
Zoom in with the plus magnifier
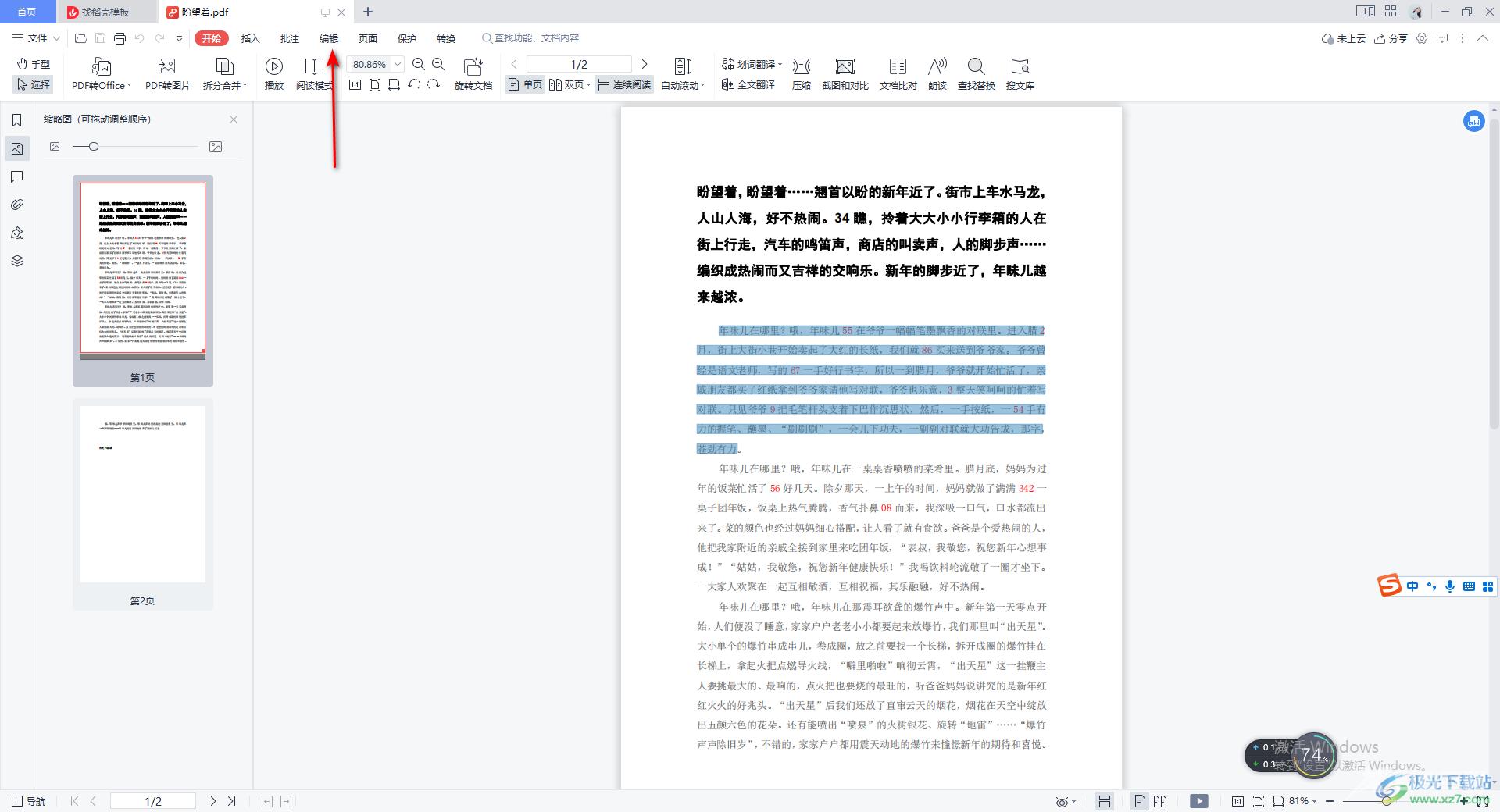(438, 64)
